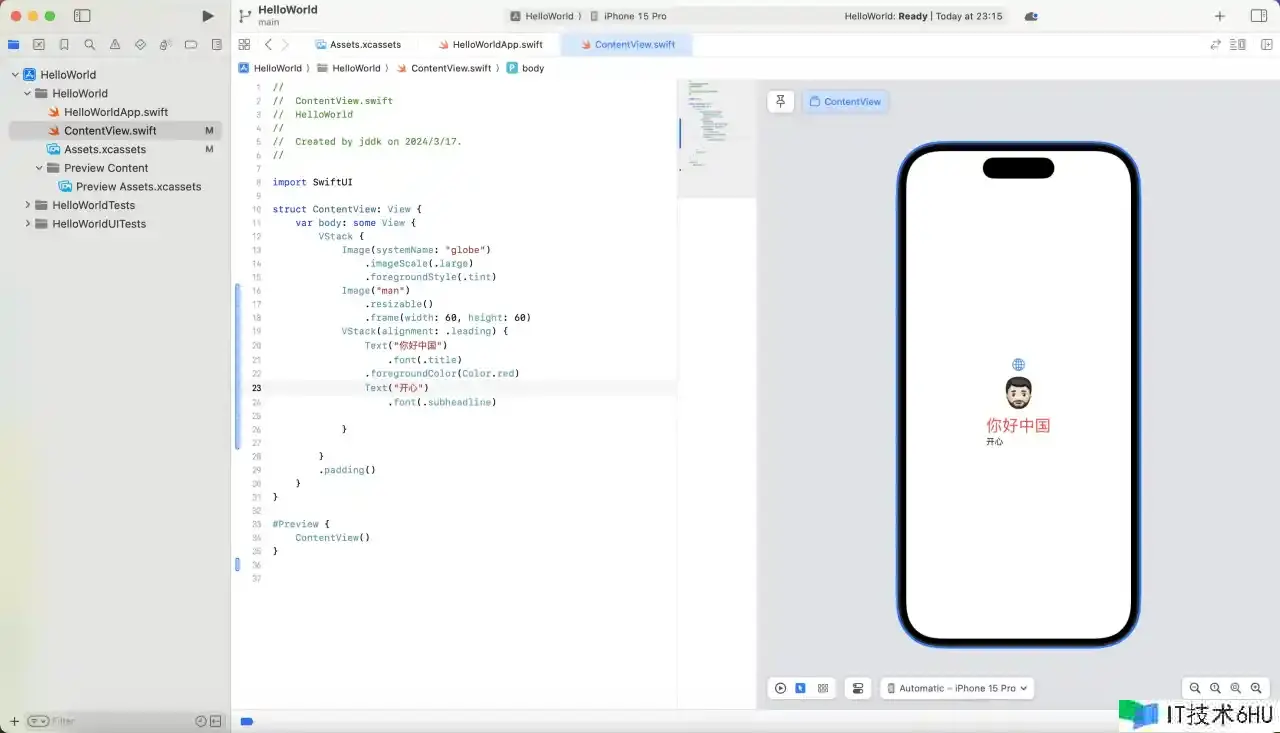This screenshot has height=733, width=1280.
Task: Enable Selectable preview mode
Action: (x=801, y=688)
